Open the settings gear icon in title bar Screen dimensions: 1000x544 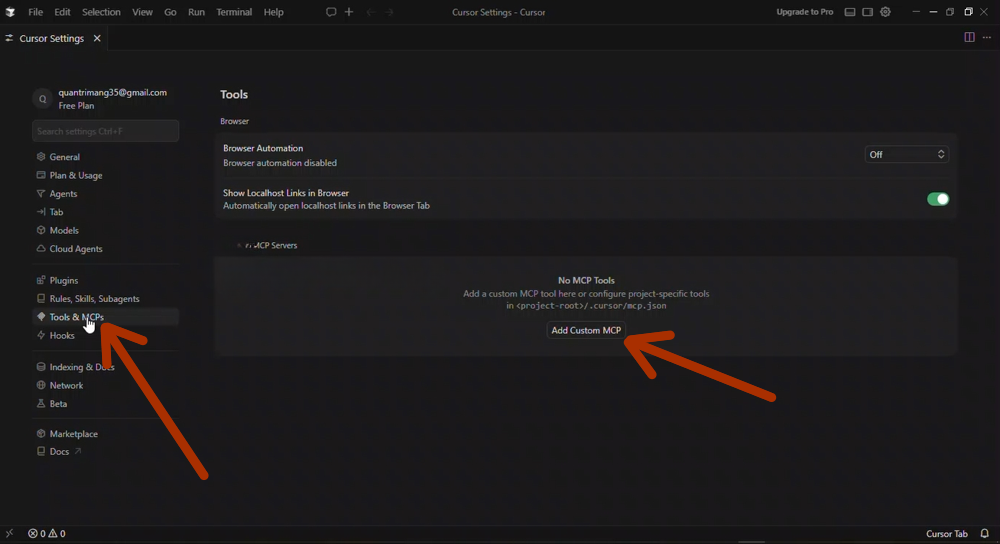point(885,12)
